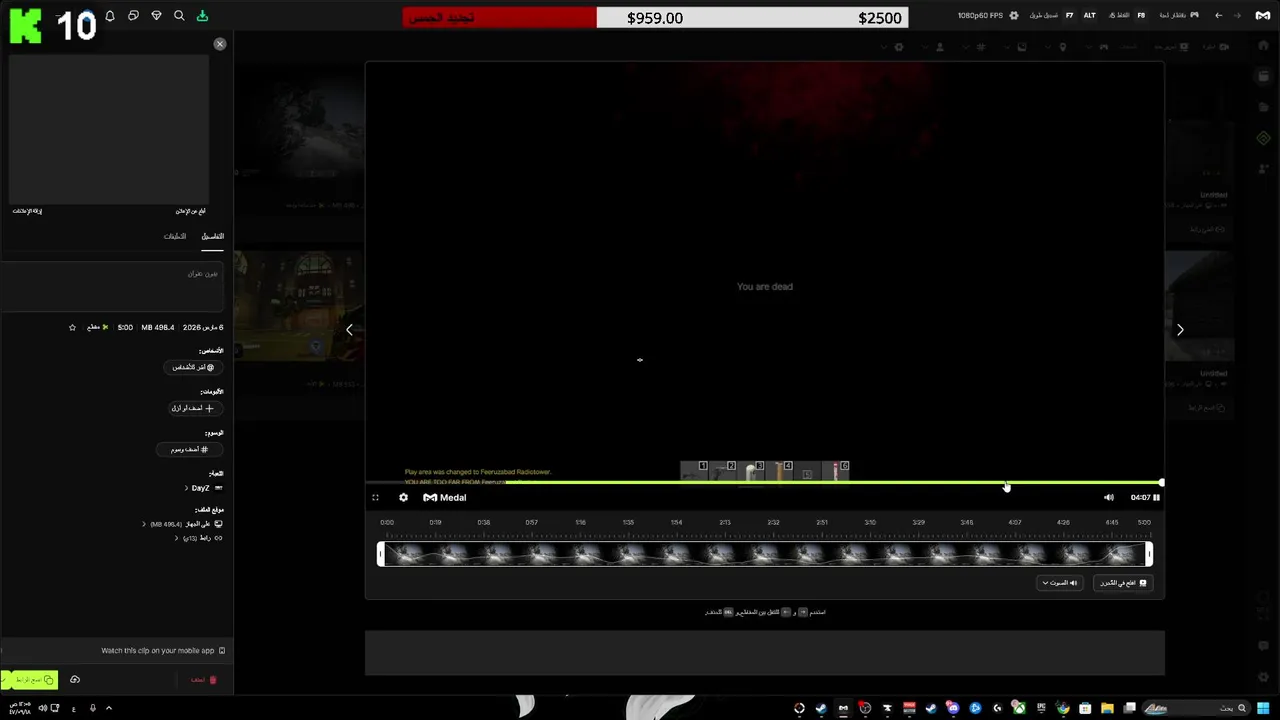Select the details tab in the side panel
1280x720 pixels.
click(x=212, y=237)
